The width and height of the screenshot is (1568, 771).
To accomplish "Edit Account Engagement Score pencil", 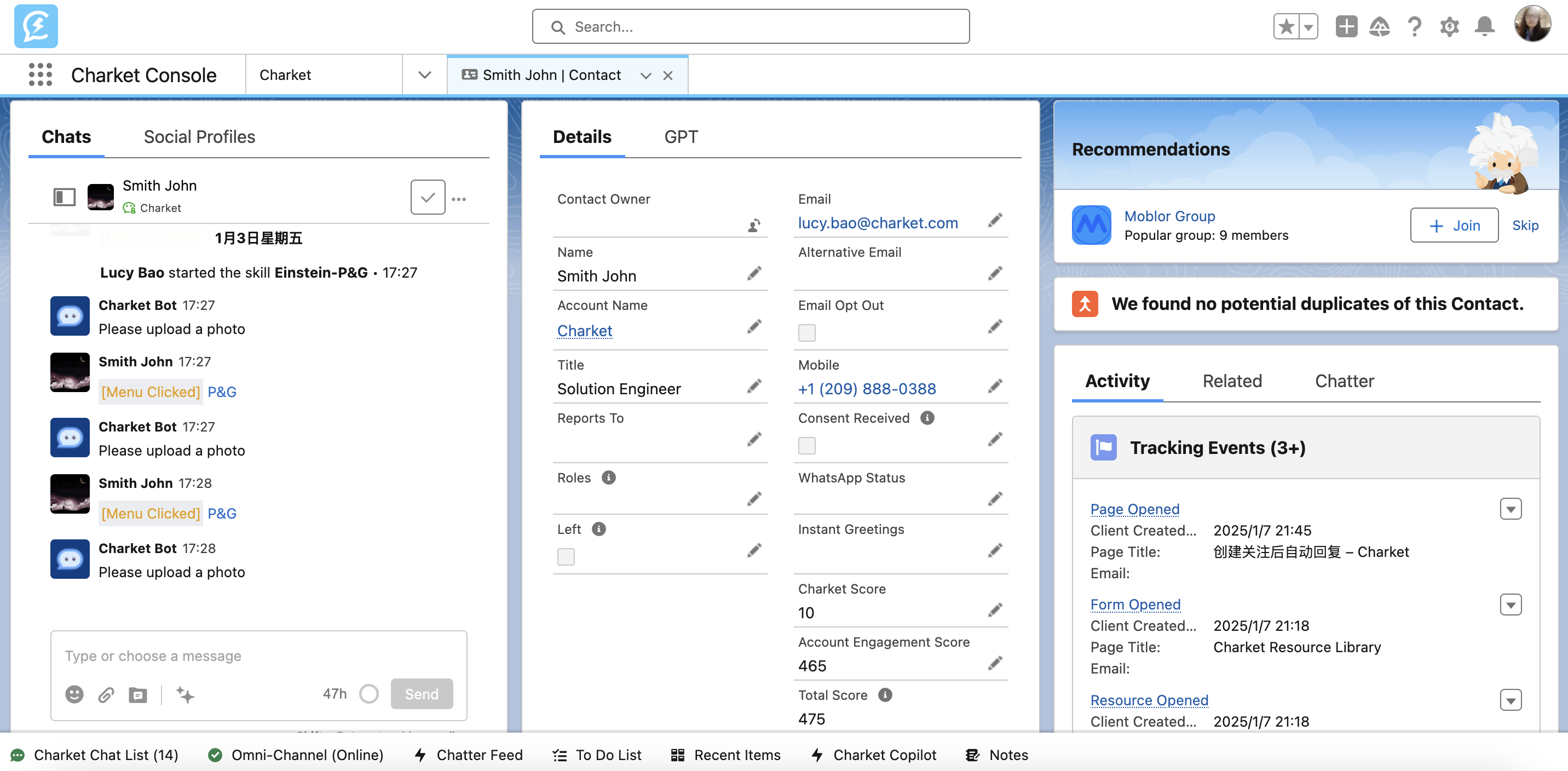I will 995,663.
